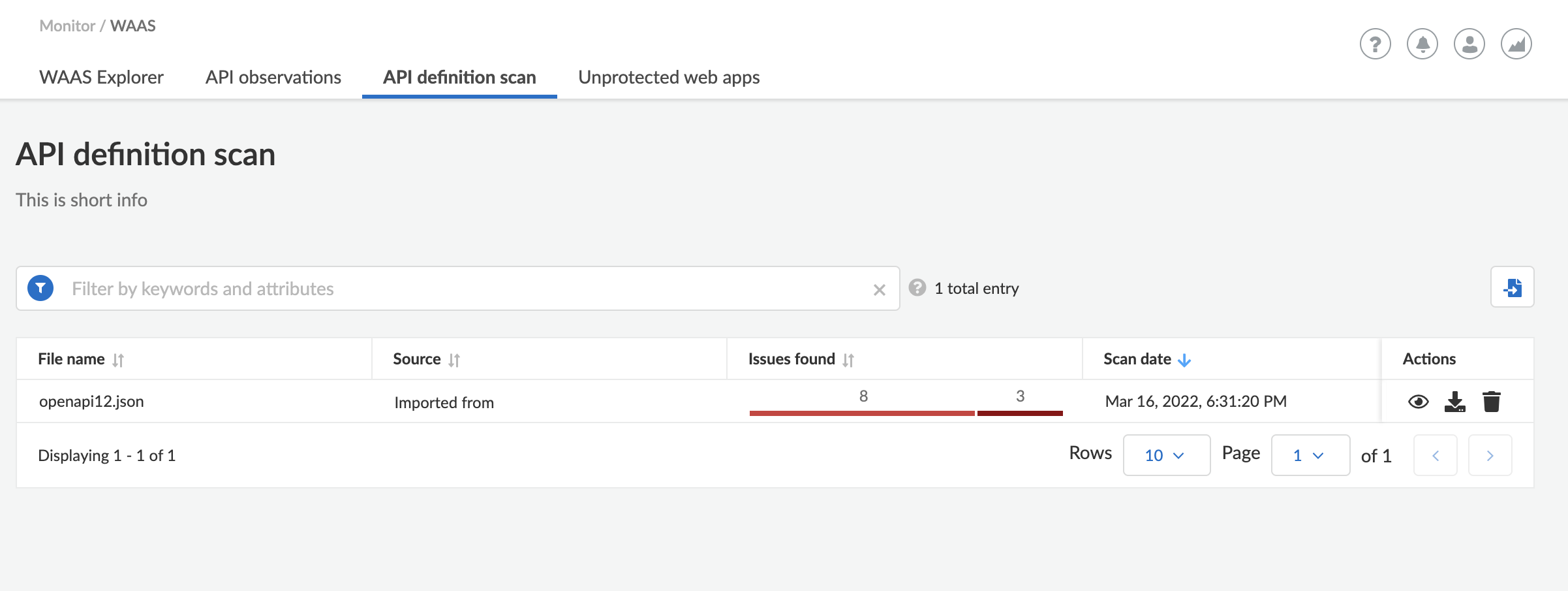The image size is (1568, 591).
Task: Download the openapi12.json scan report
Action: (x=1455, y=402)
